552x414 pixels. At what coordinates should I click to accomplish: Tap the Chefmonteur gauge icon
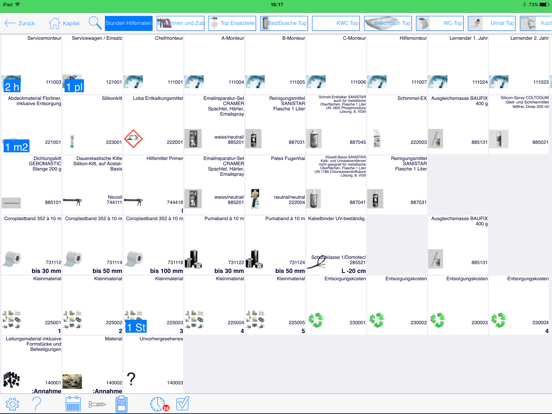pos(133,81)
